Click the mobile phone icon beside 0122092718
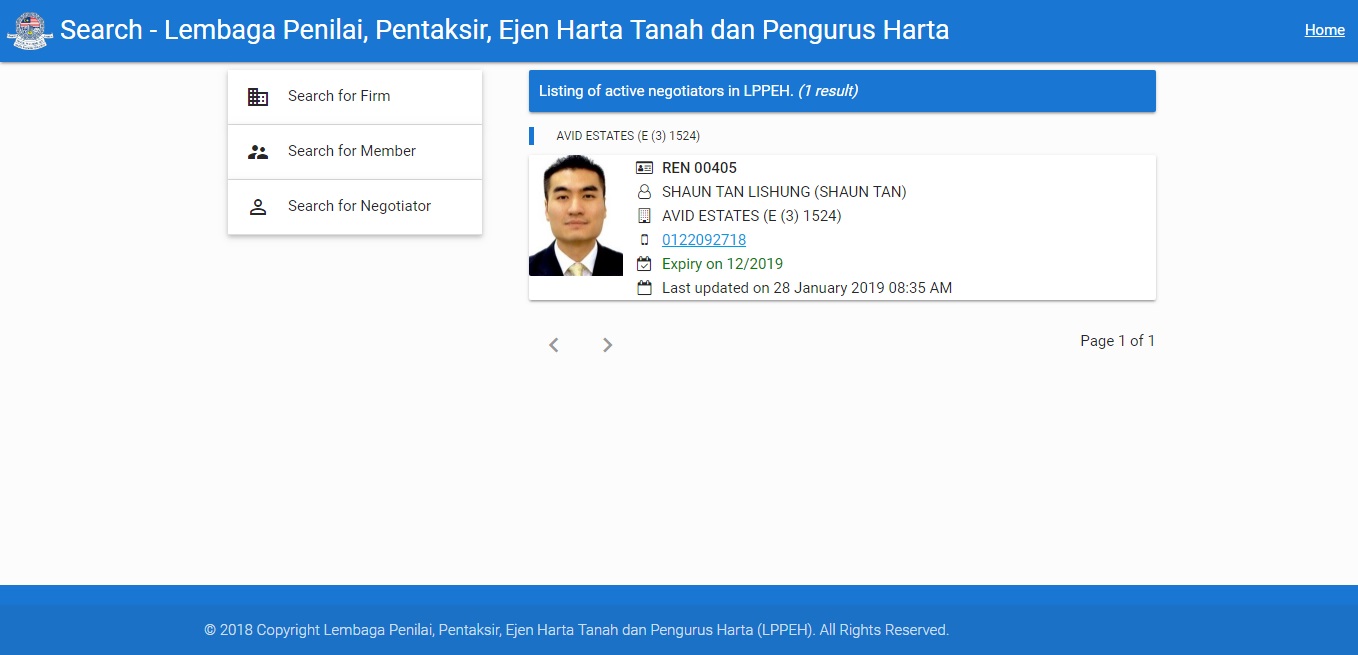The height and width of the screenshot is (655, 1358). click(644, 240)
